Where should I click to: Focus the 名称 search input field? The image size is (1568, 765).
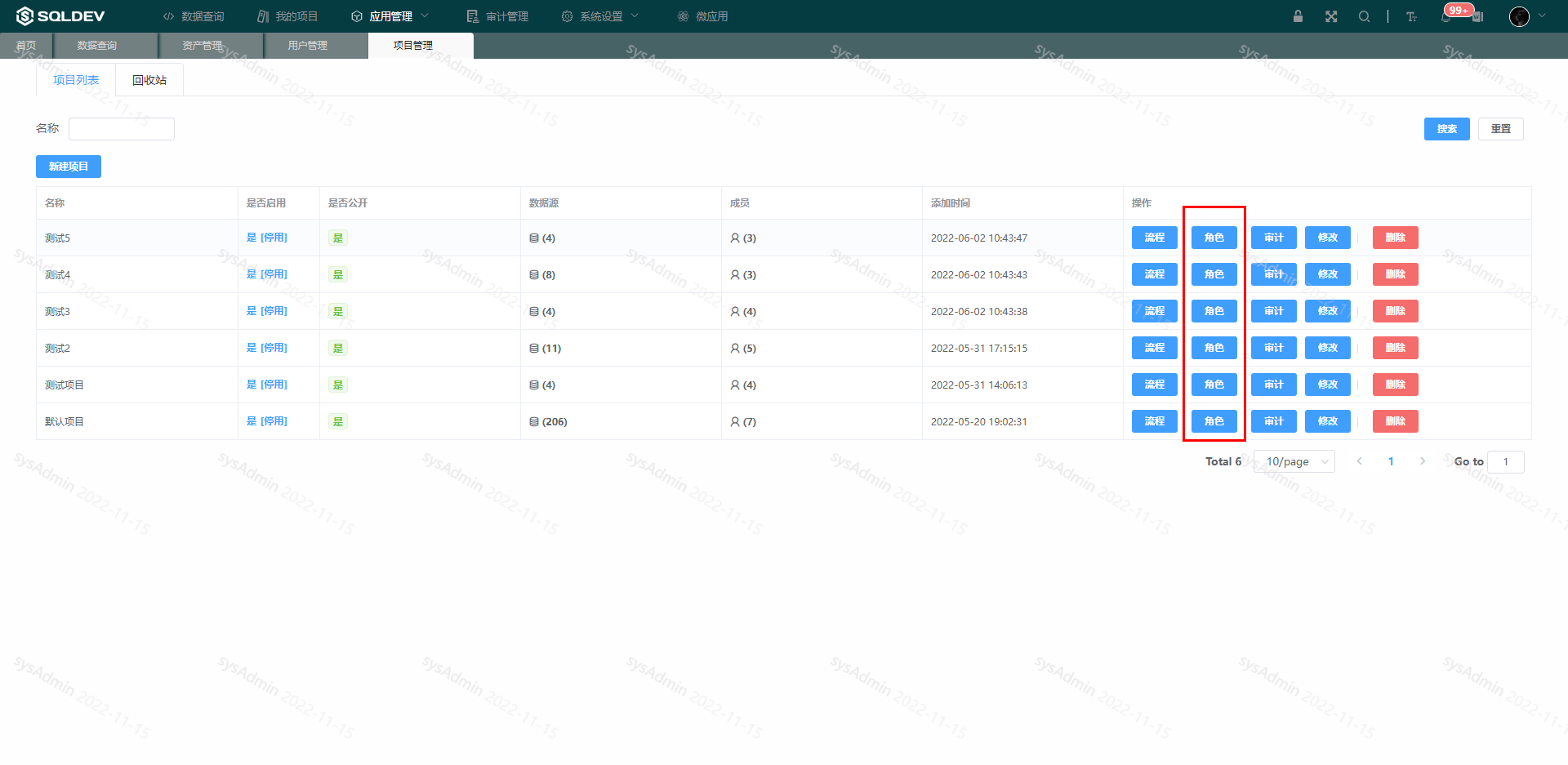point(122,129)
